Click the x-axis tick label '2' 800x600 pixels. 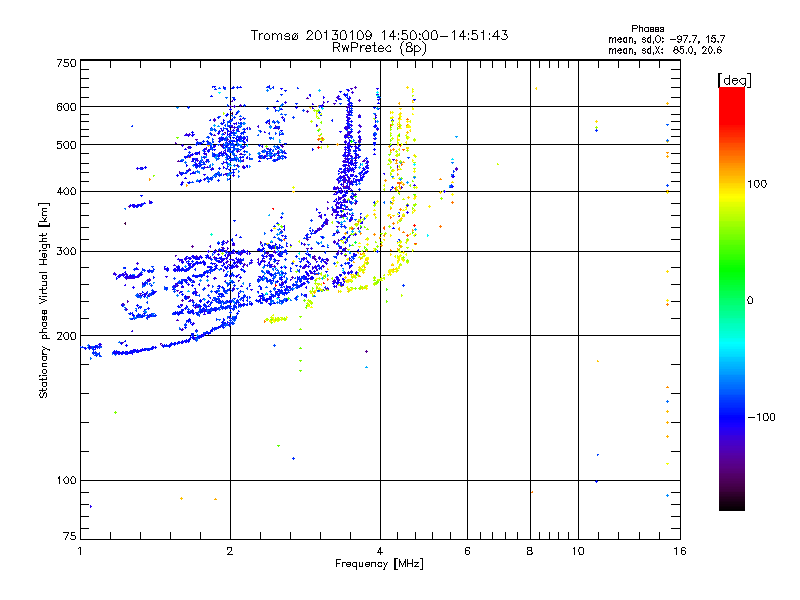[230, 551]
